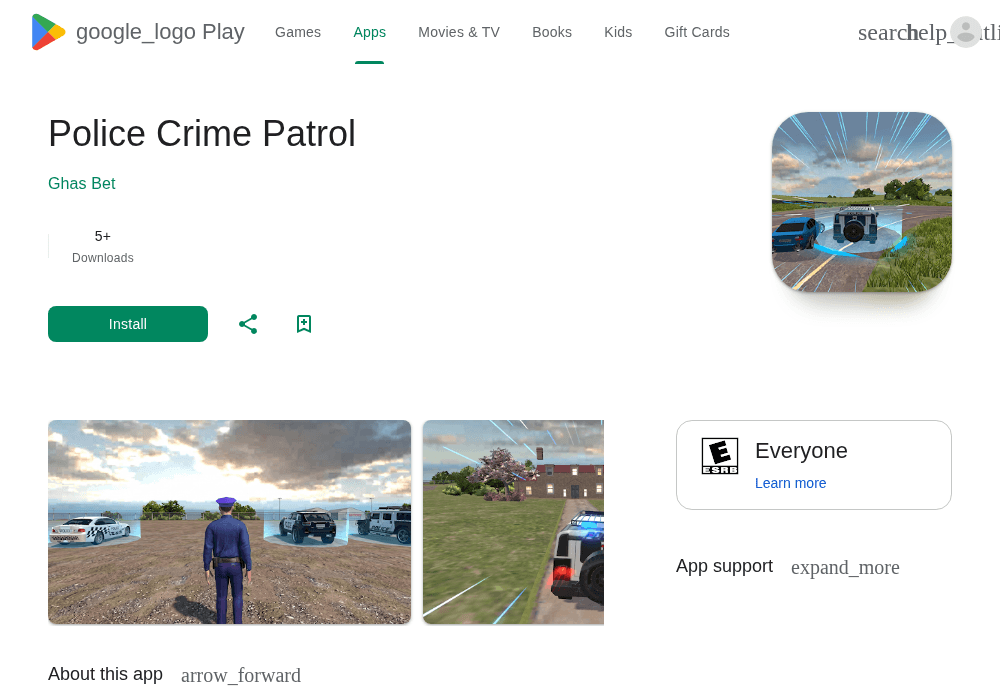Screen dimensions: 1000x700
Task: Open the Kids tab
Action: tap(618, 32)
